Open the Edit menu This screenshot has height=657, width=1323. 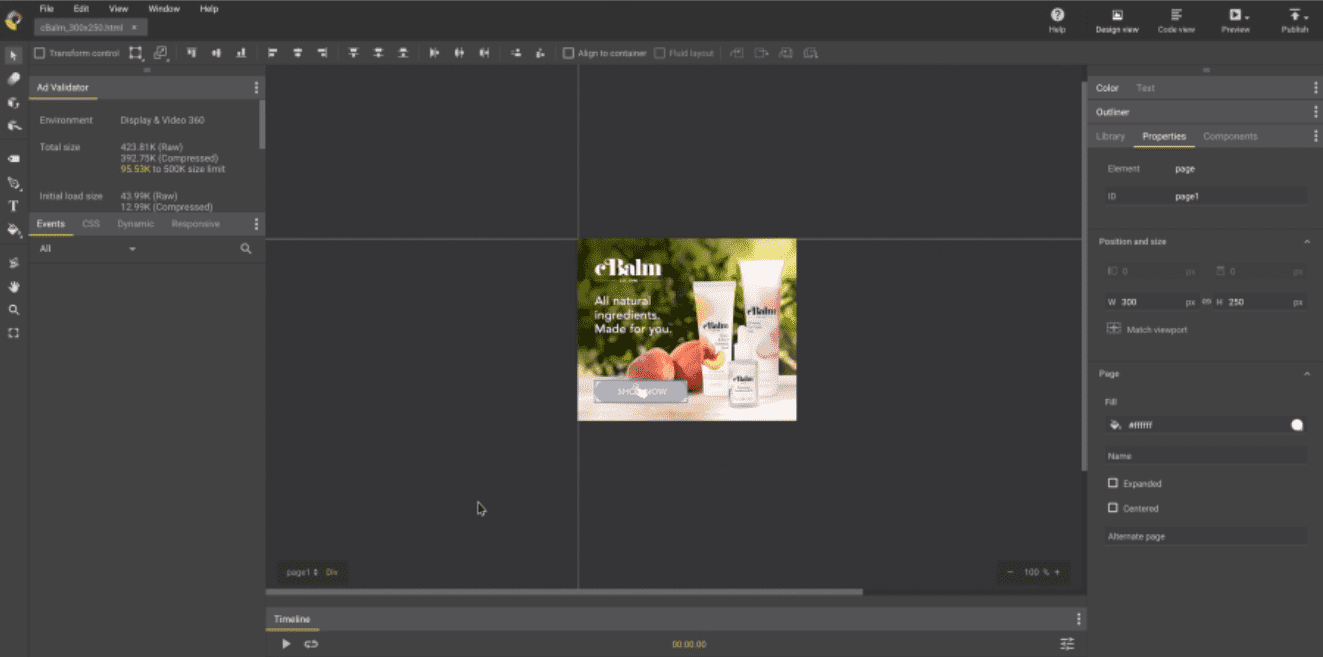(x=81, y=9)
